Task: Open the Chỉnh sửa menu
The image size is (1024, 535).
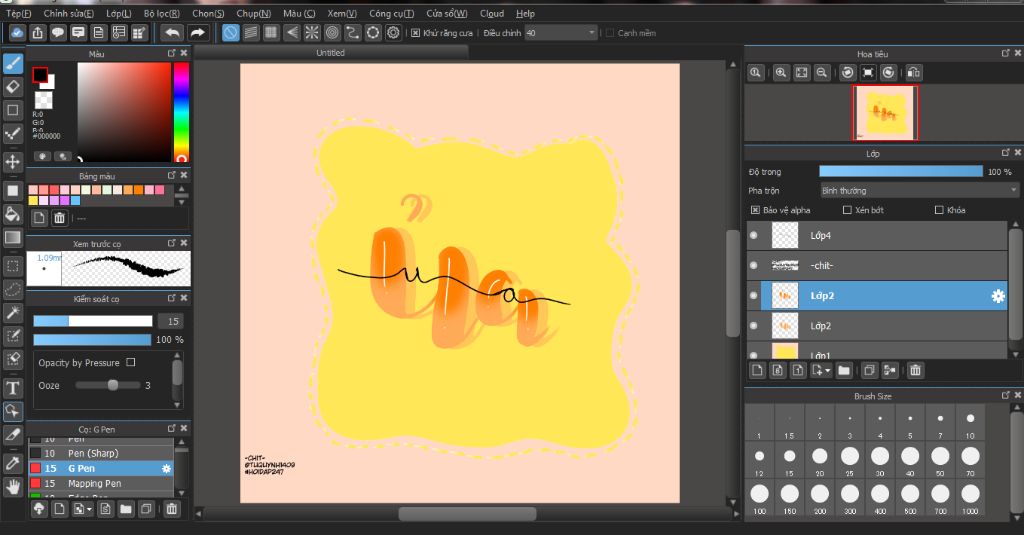Action: pos(69,13)
